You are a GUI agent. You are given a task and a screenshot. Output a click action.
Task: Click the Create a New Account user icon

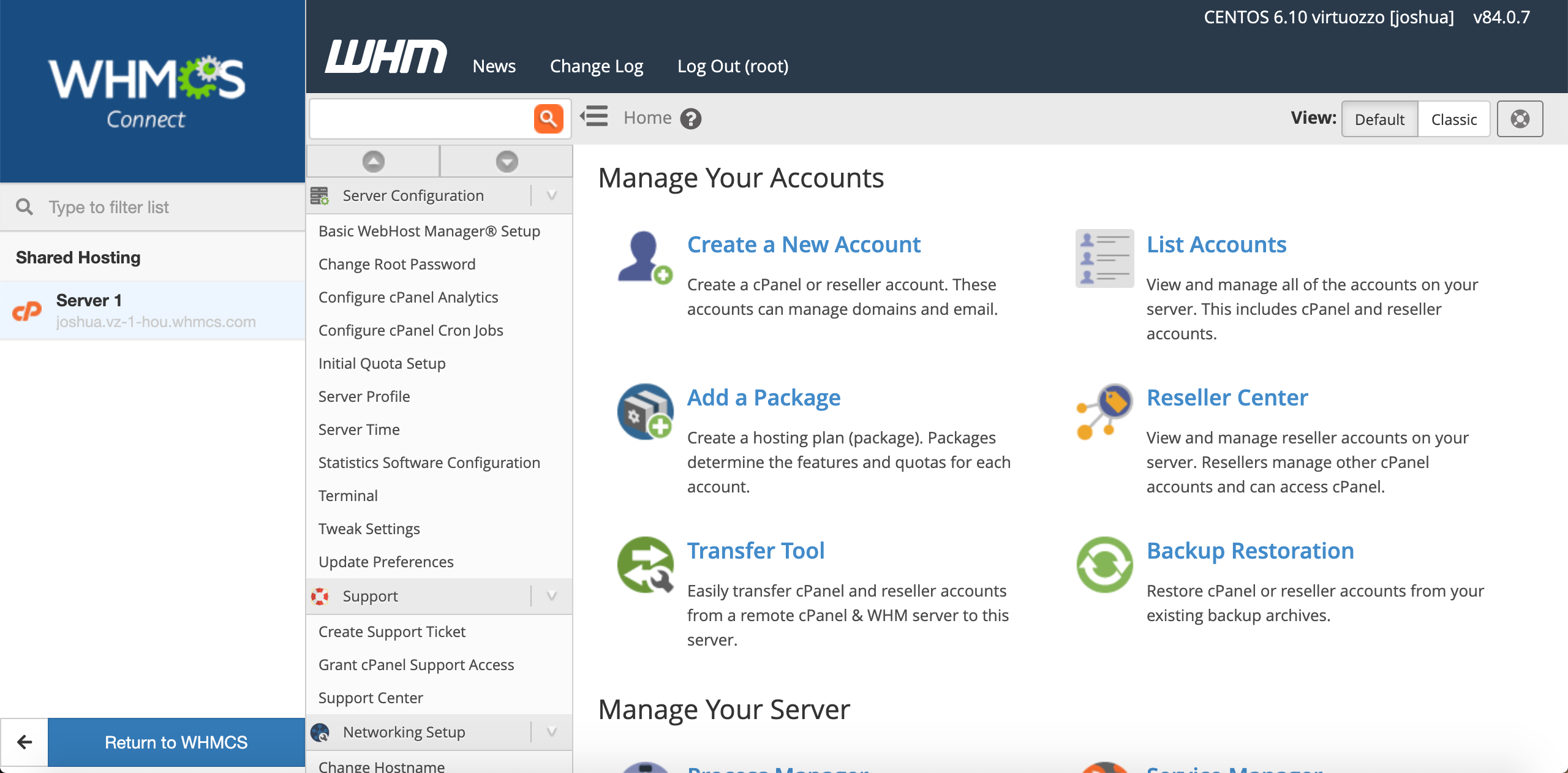tap(645, 257)
